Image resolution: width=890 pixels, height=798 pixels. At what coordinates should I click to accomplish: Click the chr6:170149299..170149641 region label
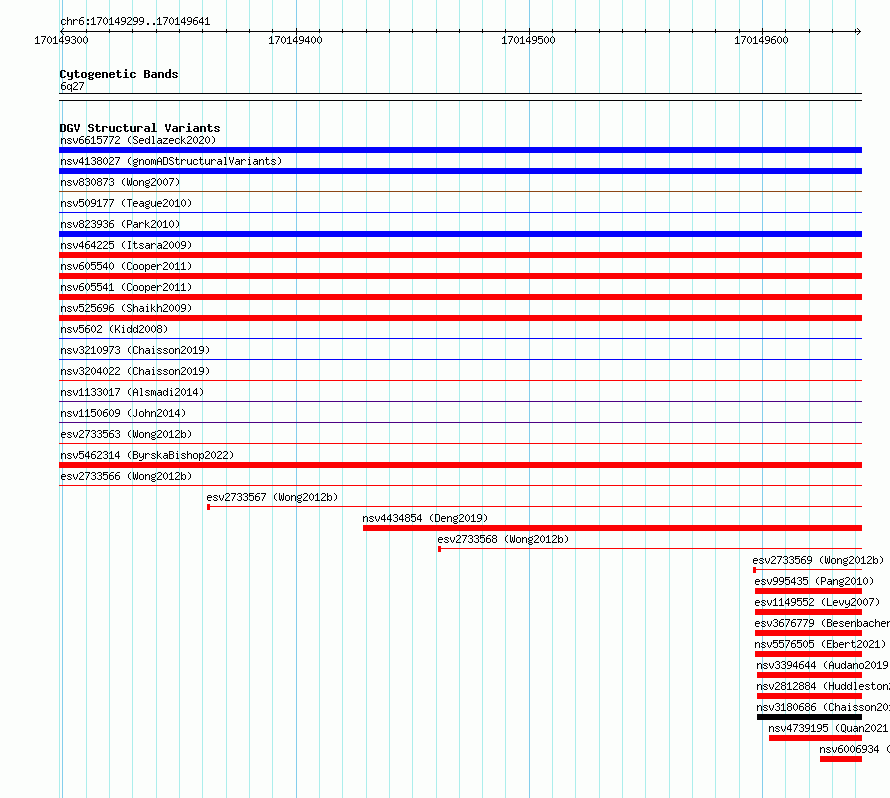click(x=135, y=22)
